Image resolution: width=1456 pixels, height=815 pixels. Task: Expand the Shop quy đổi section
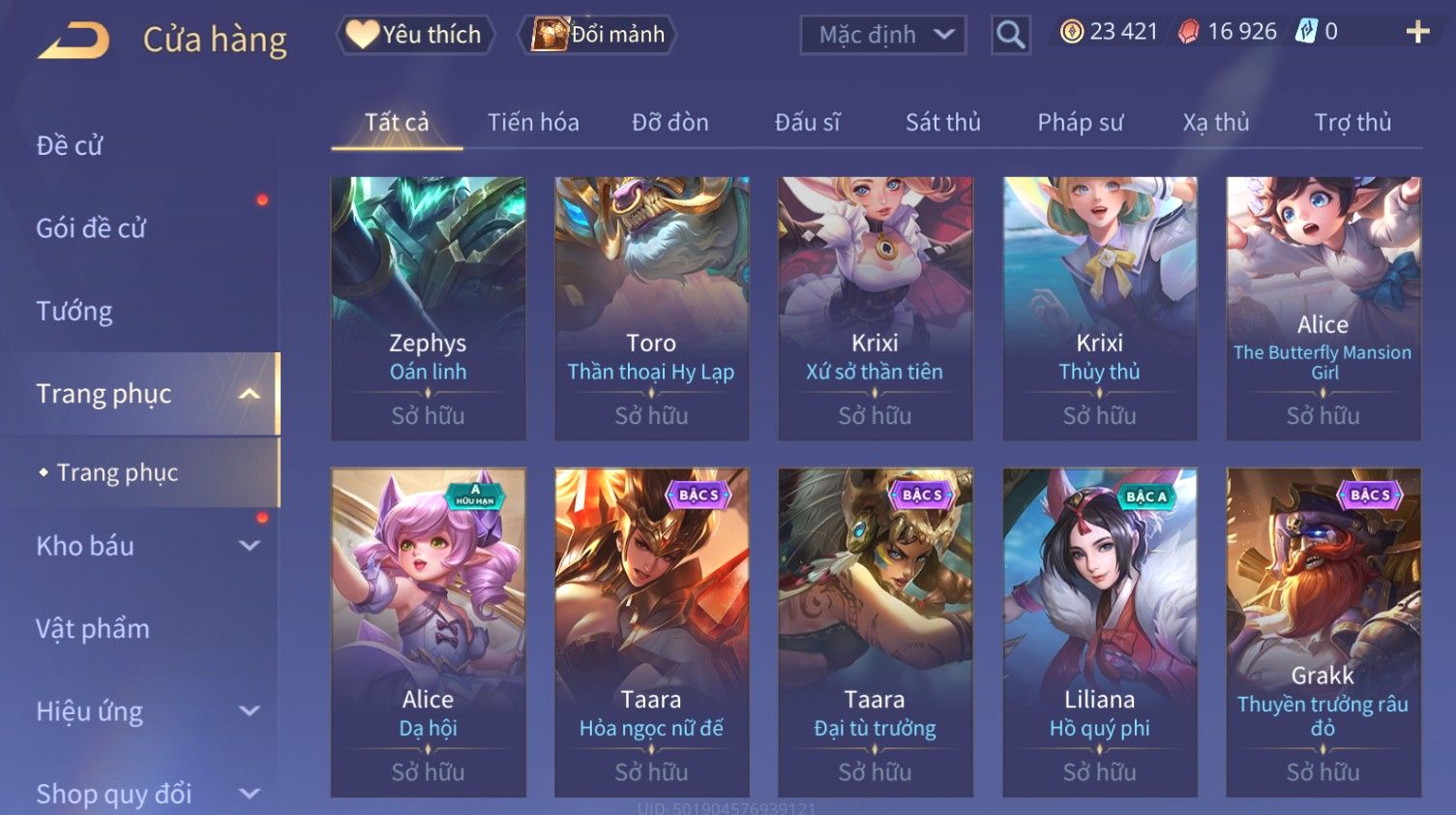pos(249,794)
